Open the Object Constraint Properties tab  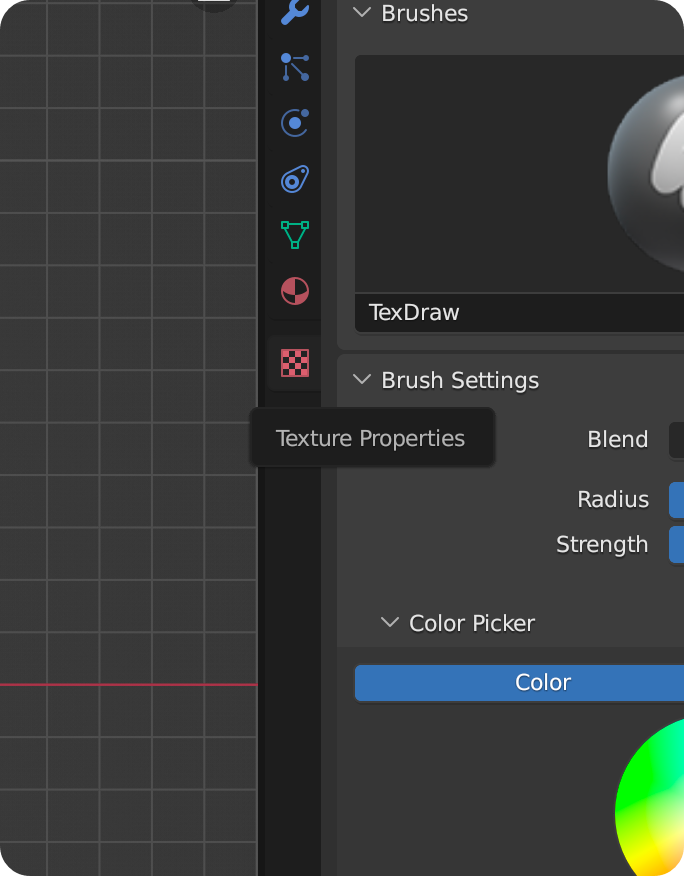[x=294, y=179]
